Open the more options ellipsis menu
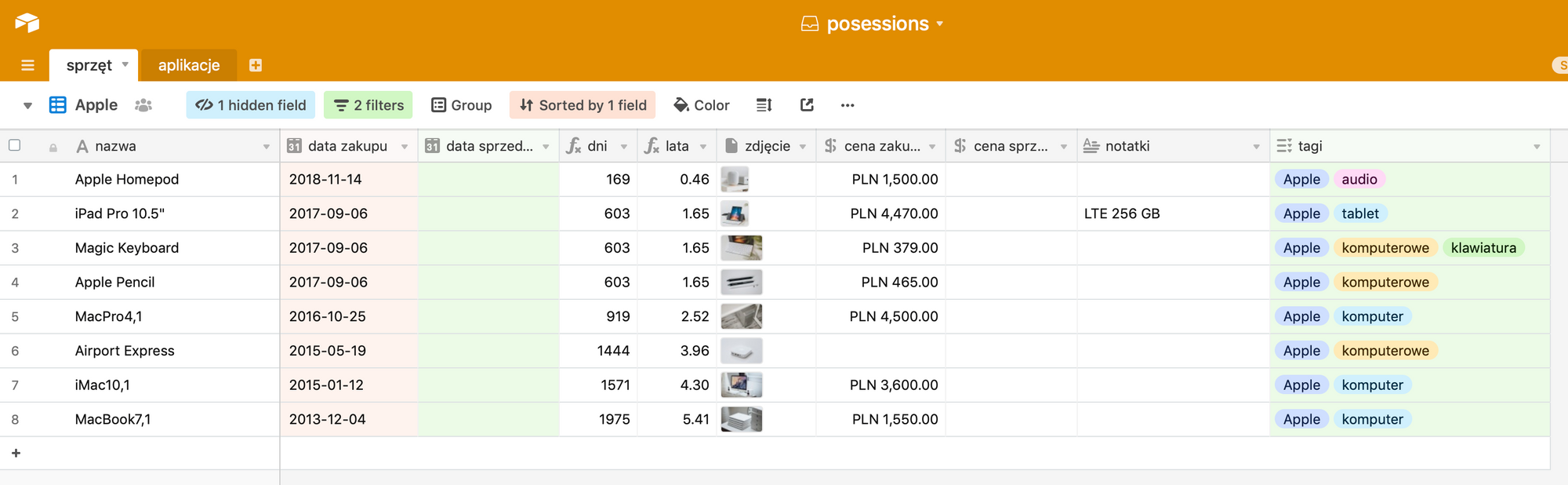This screenshot has width=1568, height=485. pyautogui.click(x=848, y=105)
